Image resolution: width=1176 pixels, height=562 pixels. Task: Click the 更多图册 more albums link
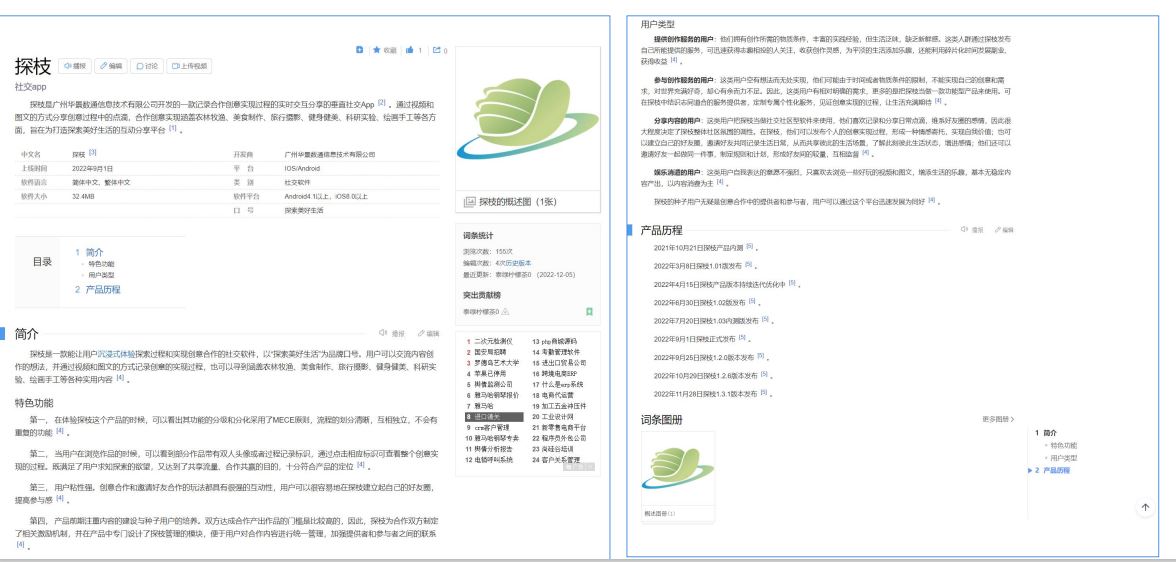click(x=998, y=419)
